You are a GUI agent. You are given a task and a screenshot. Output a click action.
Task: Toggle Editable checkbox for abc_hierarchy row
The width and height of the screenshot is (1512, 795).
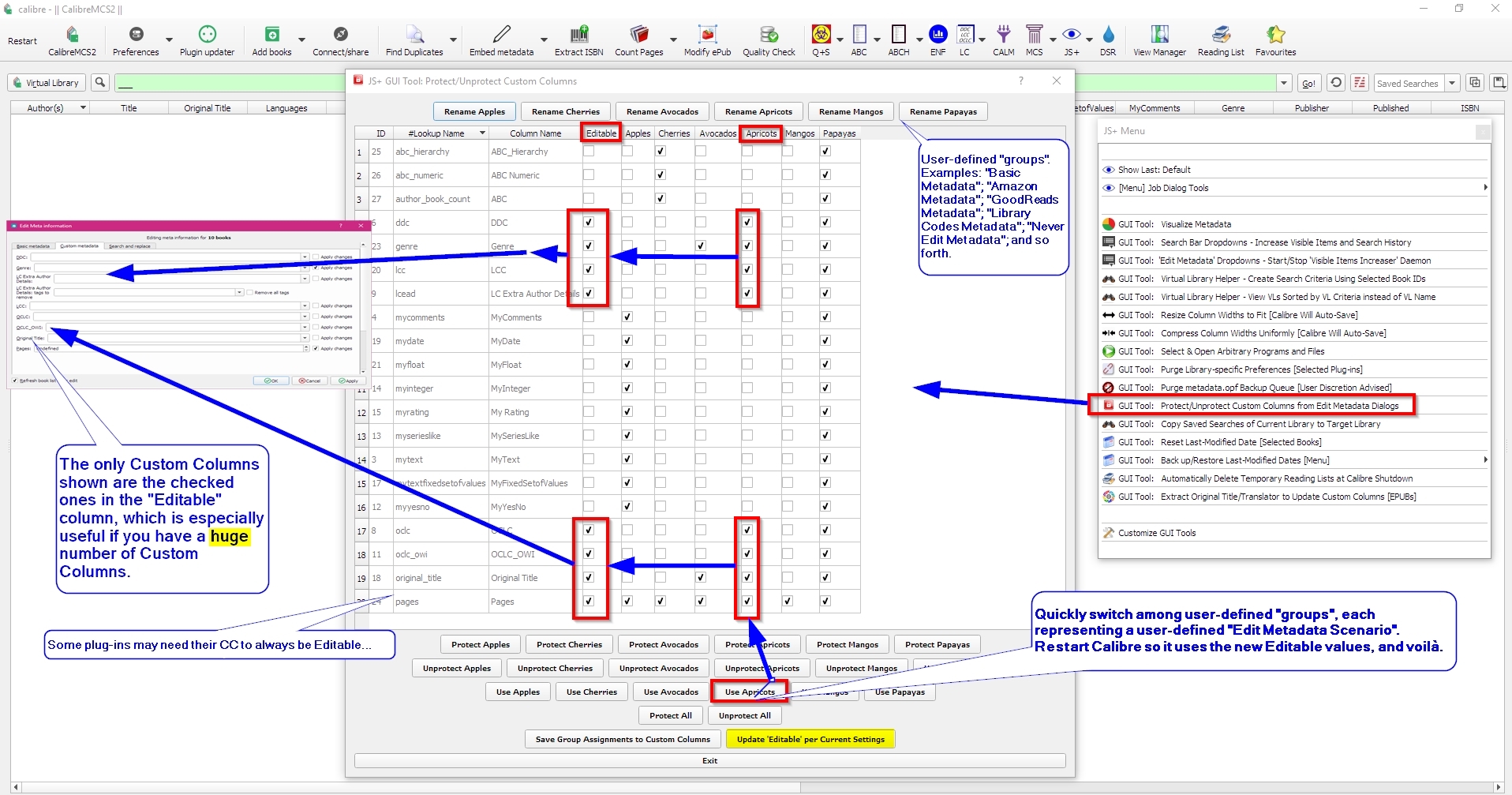(x=589, y=152)
